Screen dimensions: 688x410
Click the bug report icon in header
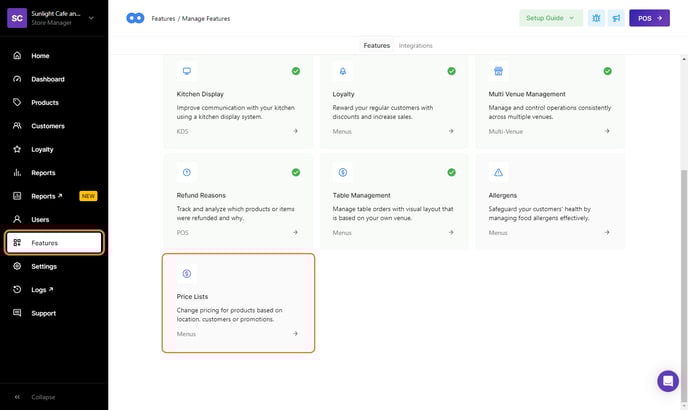[x=596, y=18]
